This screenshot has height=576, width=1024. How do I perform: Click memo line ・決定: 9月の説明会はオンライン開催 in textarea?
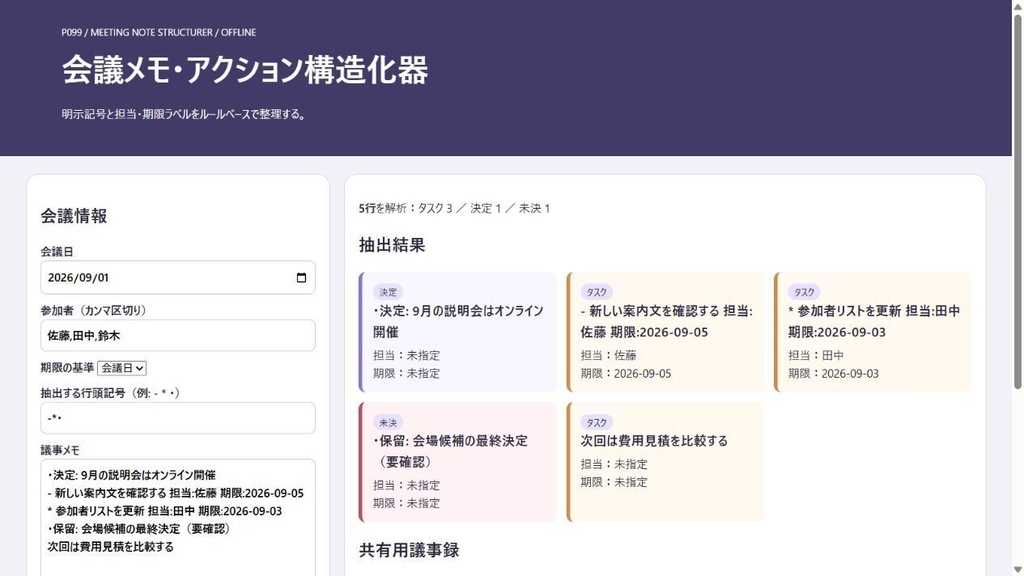point(131,475)
